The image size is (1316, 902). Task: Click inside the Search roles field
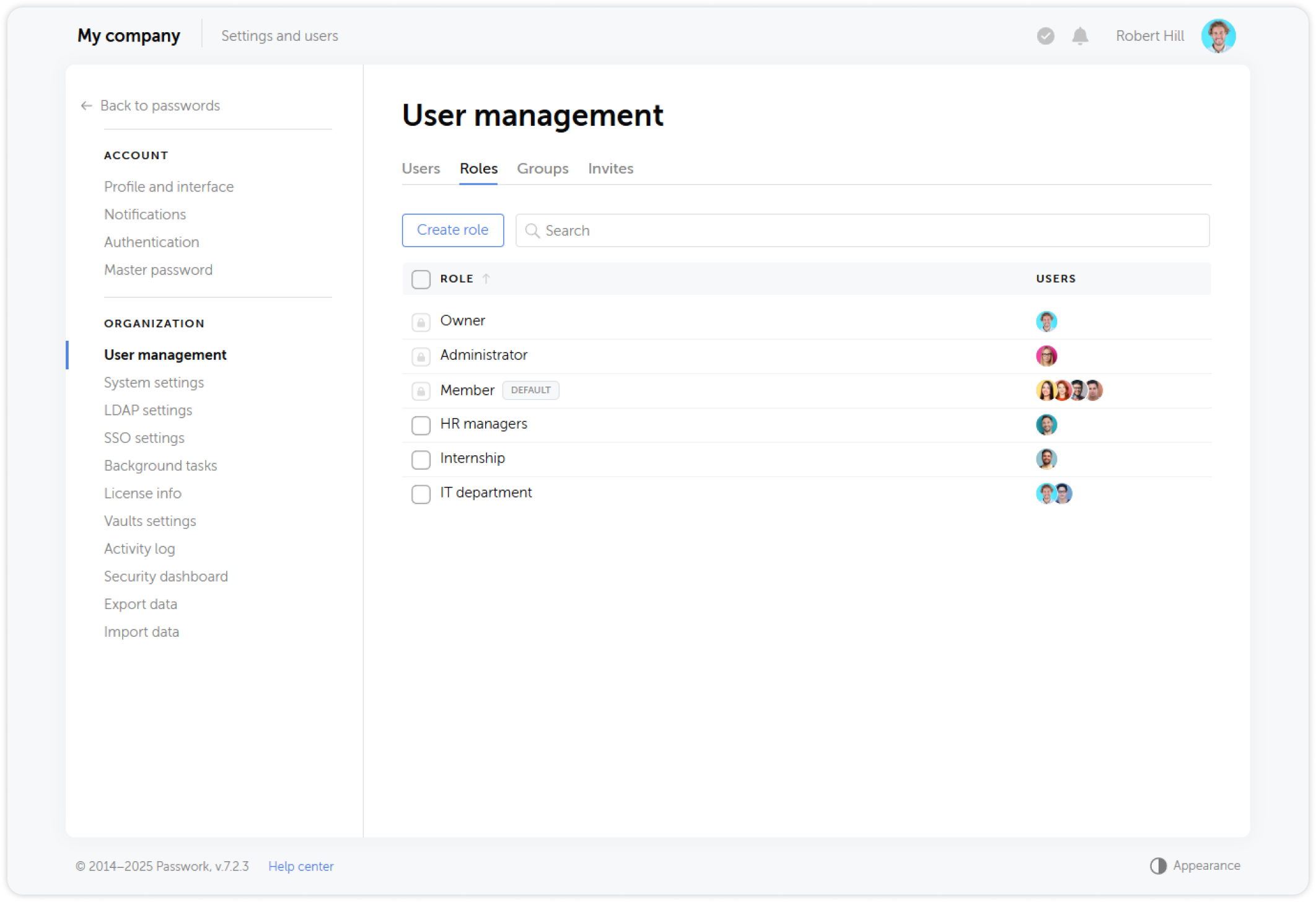pos(682,230)
